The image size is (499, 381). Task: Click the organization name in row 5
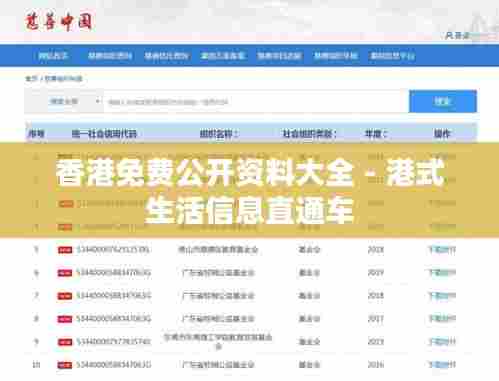coord(218,250)
